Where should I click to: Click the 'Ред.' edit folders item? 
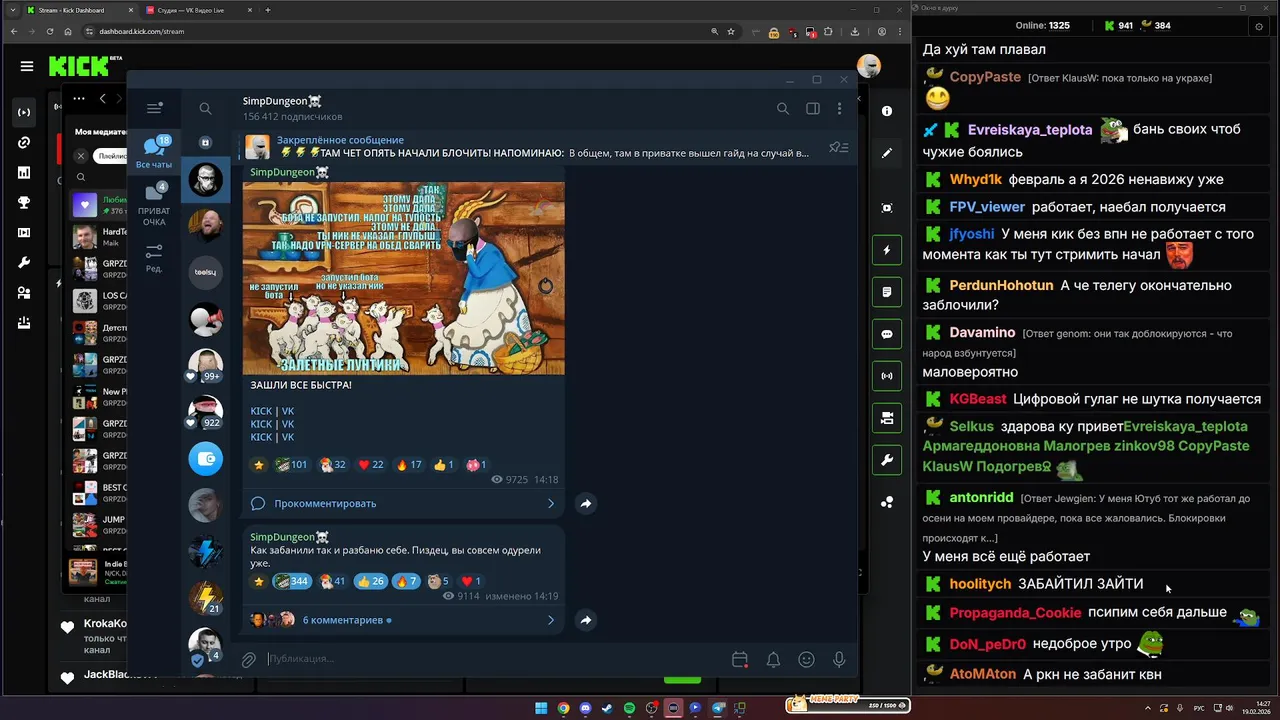(154, 258)
